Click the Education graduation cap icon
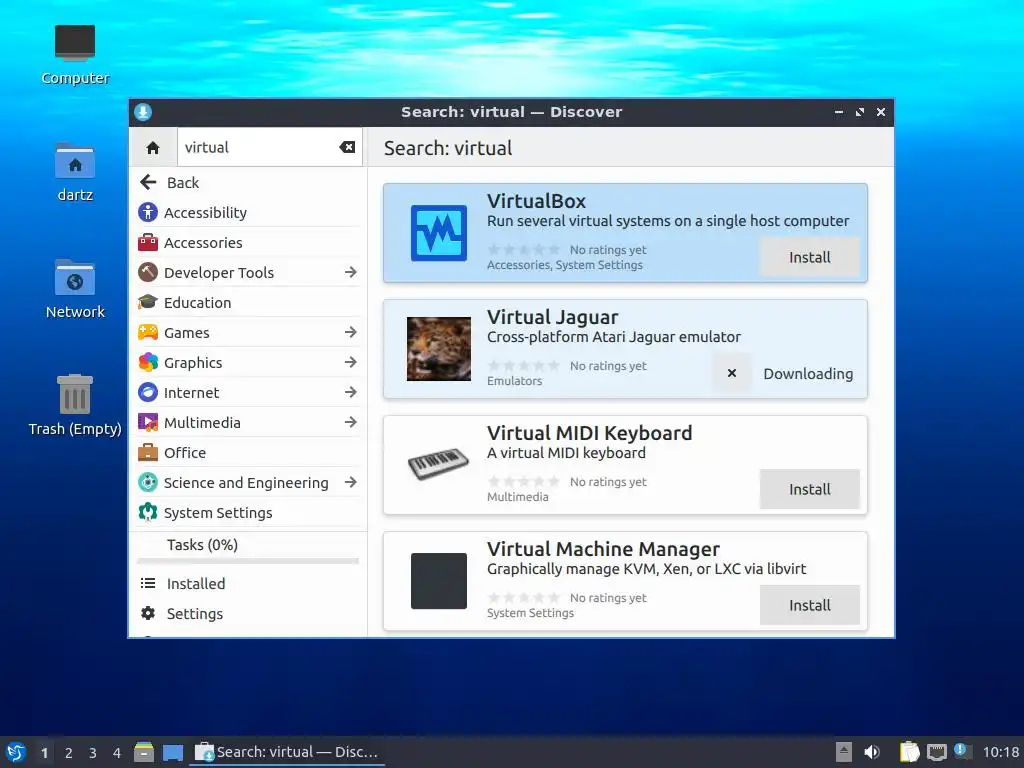The image size is (1024, 768). pos(148,302)
